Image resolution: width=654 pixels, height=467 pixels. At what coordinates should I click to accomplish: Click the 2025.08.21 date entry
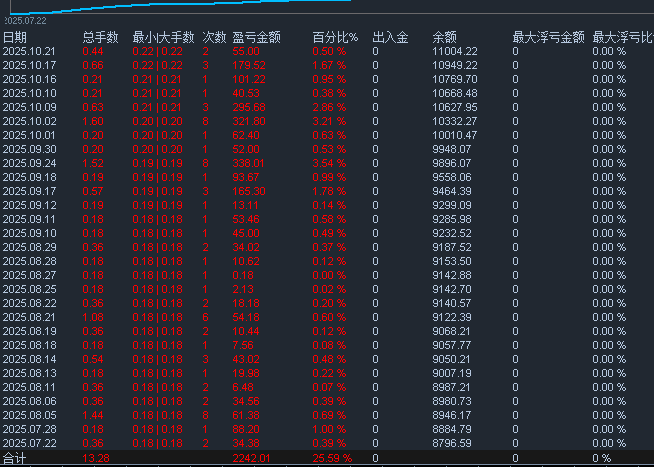point(29,317)
